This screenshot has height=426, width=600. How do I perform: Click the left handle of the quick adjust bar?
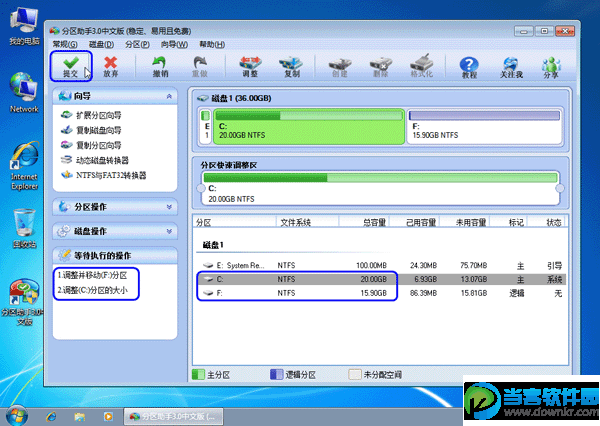[x=201, y=188]
